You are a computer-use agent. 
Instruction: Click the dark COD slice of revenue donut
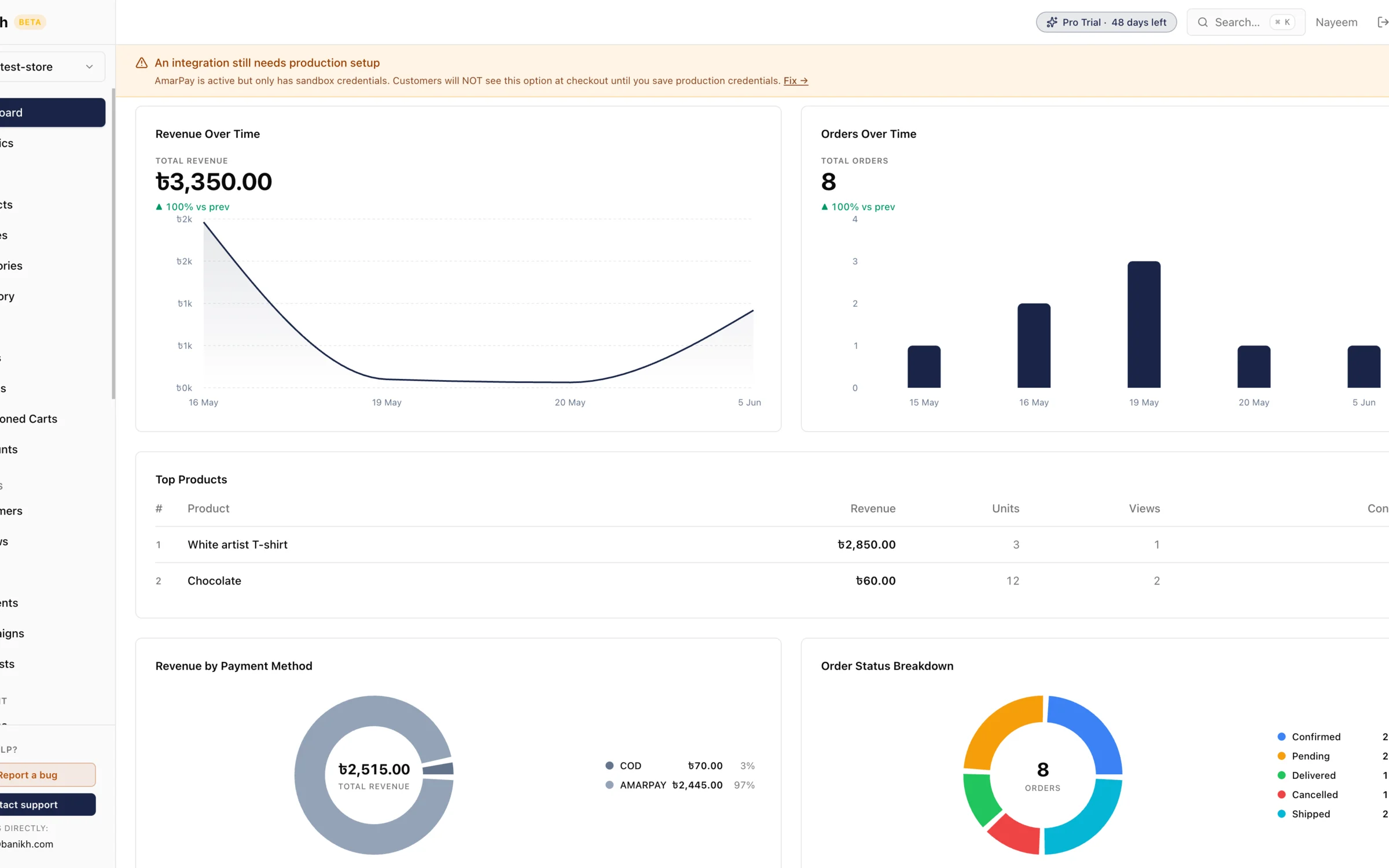pyautogui.click(x=439, y=768)
